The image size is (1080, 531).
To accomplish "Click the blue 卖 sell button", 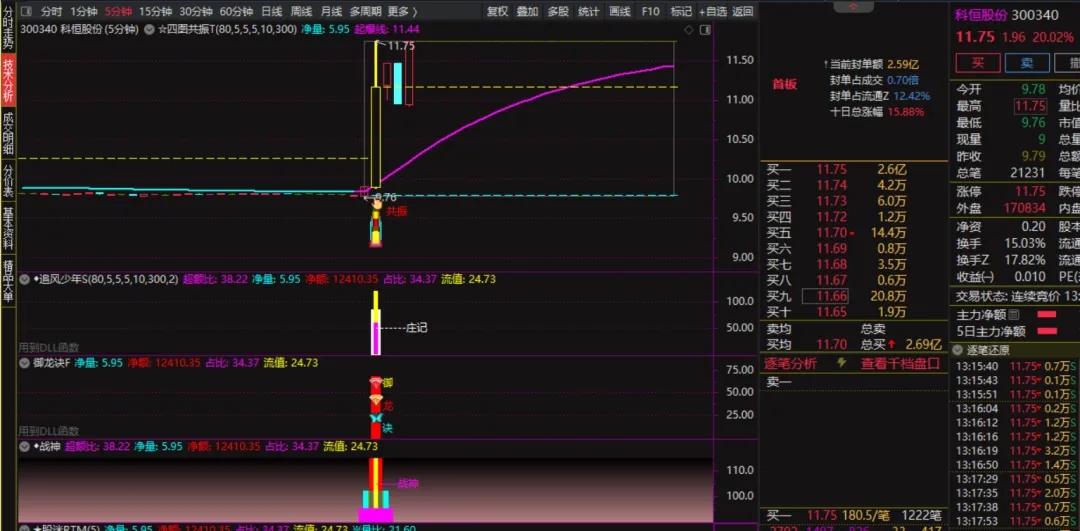I will click(1027, 63).
